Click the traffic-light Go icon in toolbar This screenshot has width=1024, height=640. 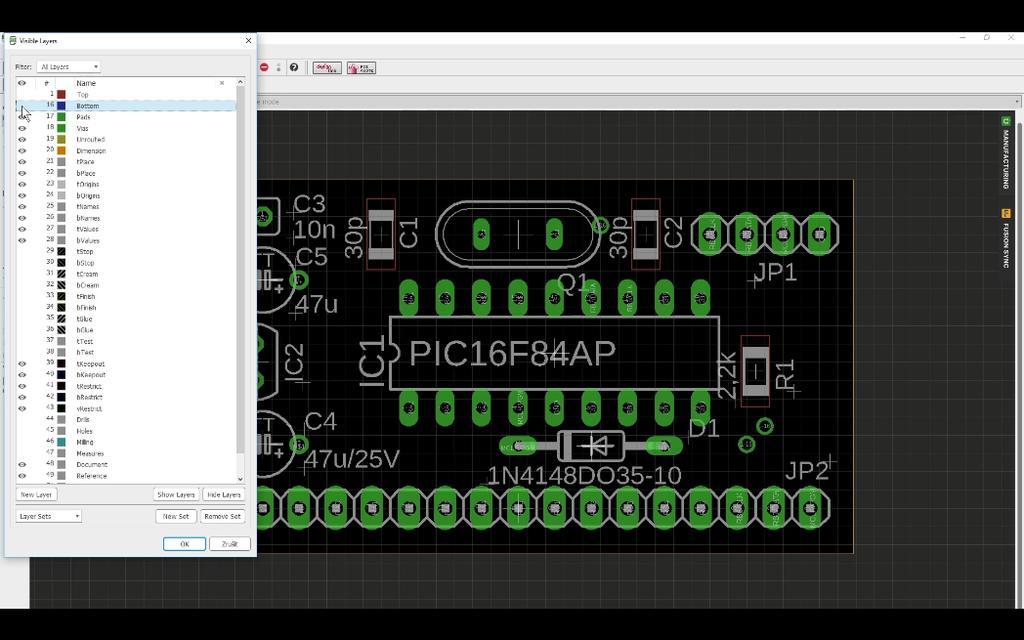(279, 67)
